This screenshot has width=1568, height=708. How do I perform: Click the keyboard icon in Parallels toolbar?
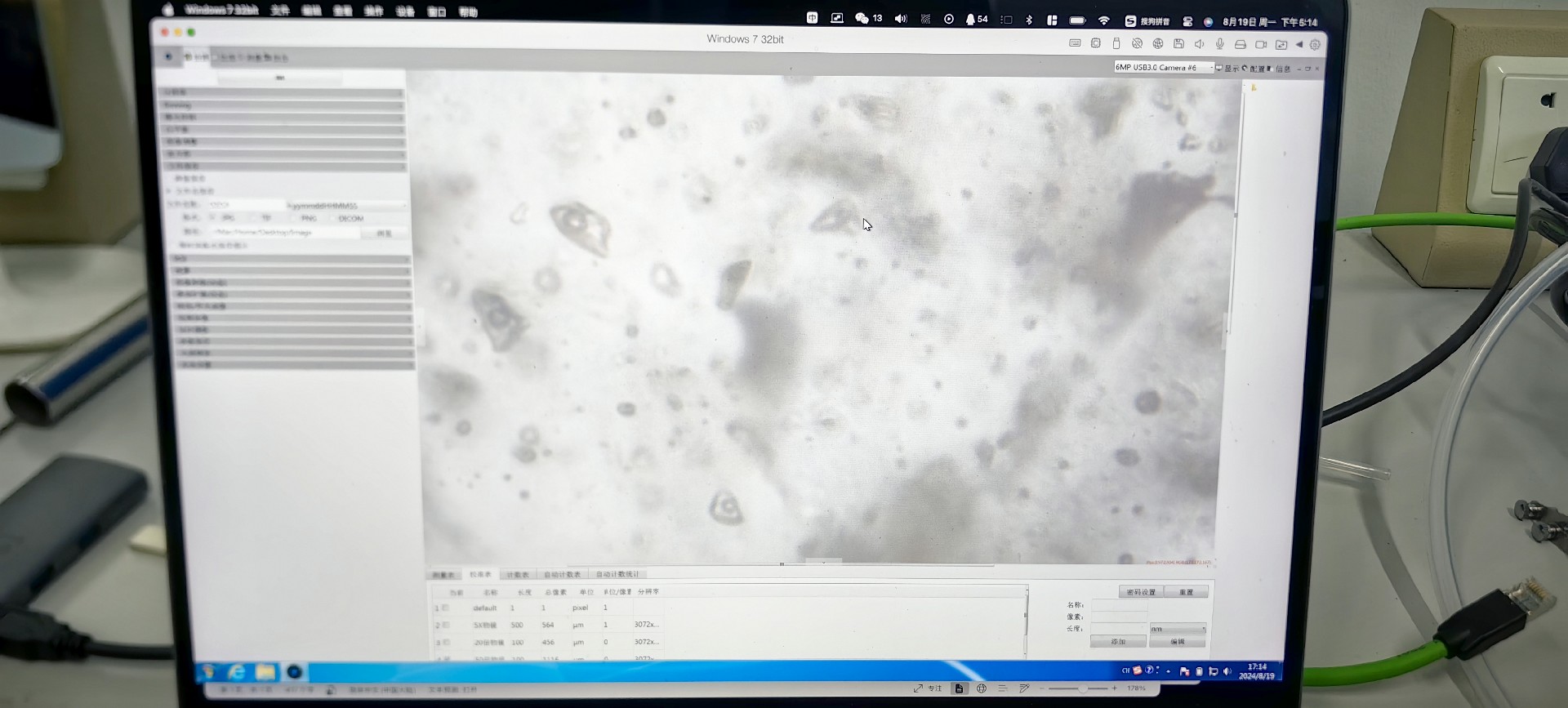tap(1075, 43)
